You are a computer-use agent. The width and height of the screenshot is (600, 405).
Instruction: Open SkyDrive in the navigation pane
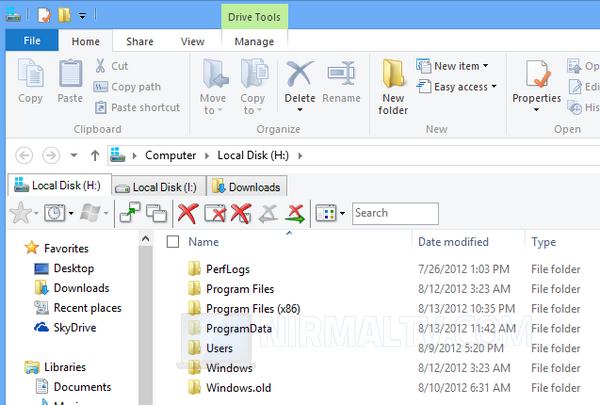(65, 328)
